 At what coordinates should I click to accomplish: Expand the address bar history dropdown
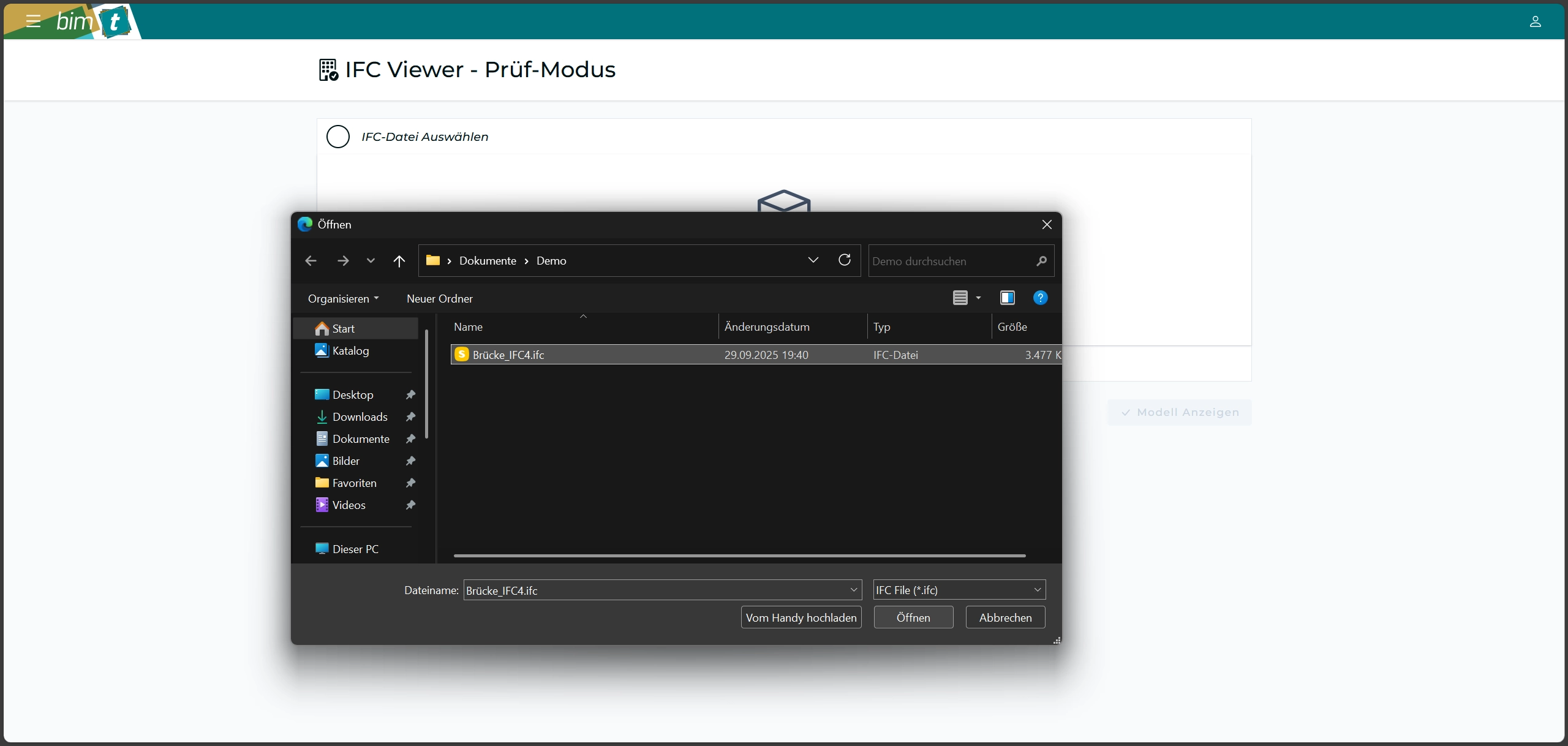coord(813,260)
